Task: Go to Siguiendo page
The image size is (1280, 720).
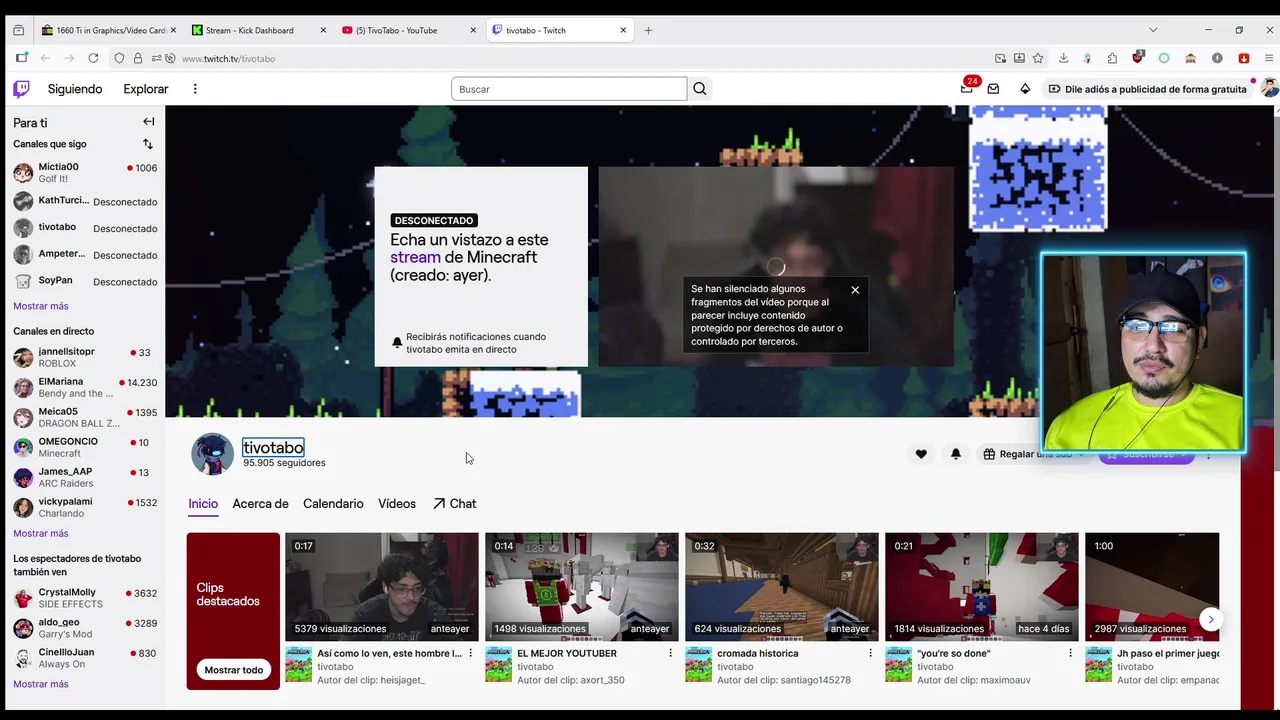Action: tap(75, 89)
